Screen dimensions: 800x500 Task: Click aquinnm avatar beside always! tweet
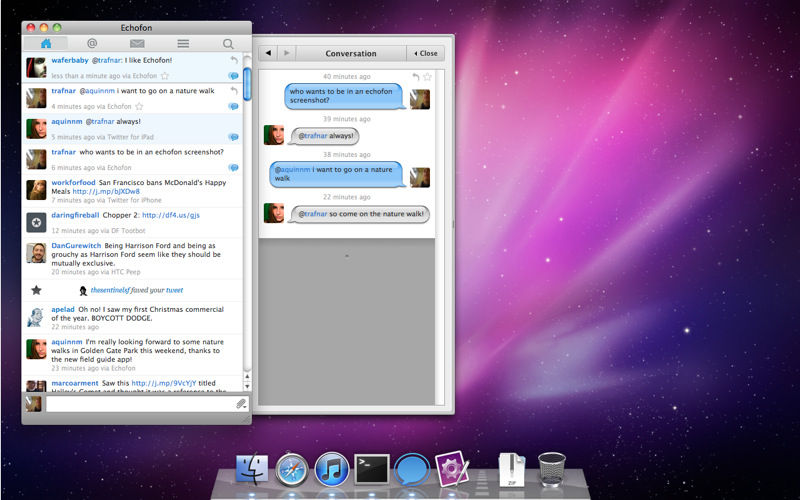point(36,129)
